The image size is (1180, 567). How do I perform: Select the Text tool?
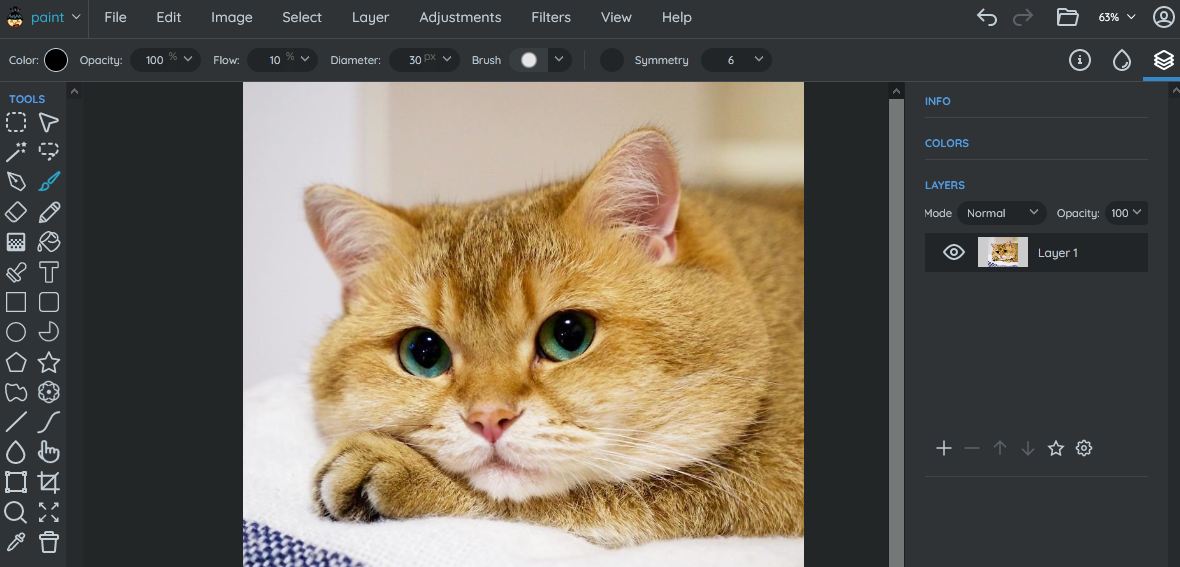49,272
